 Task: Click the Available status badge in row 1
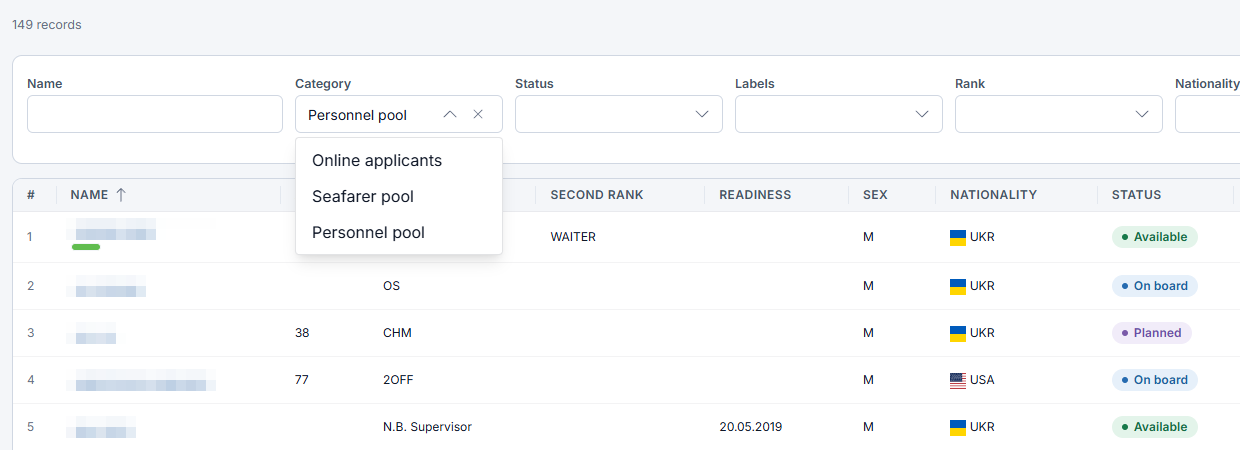coord(1154,237)
